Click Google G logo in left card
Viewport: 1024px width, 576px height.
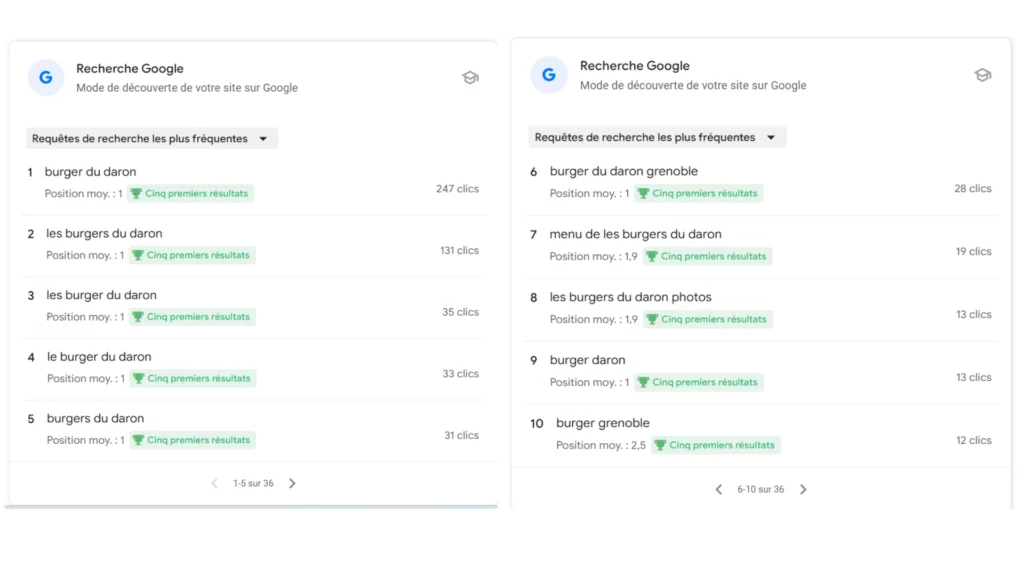[x=46, y=78]
